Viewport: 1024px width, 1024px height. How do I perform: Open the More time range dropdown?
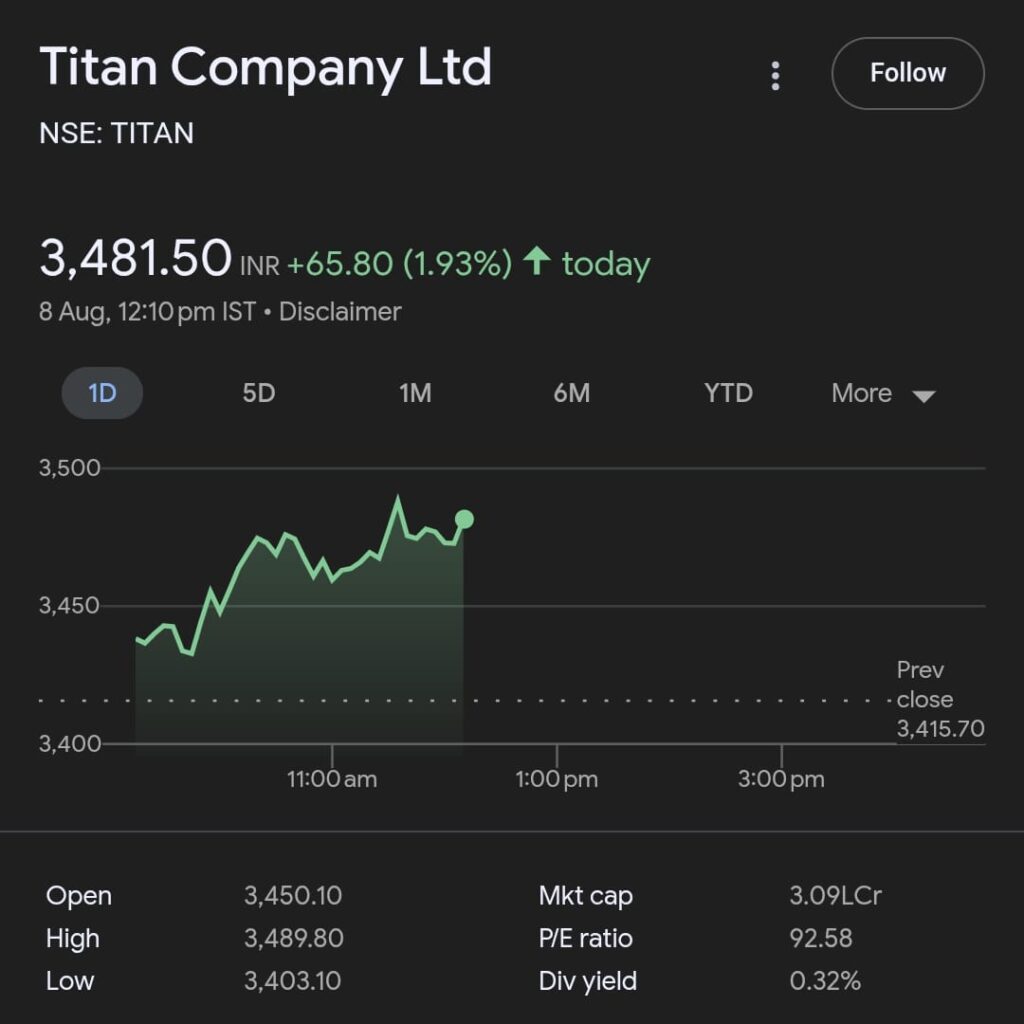coord(860,393)
